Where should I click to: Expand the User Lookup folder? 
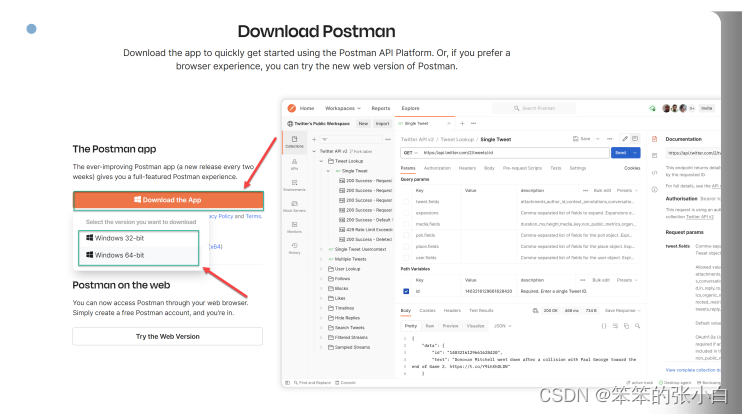pos(348,269)
